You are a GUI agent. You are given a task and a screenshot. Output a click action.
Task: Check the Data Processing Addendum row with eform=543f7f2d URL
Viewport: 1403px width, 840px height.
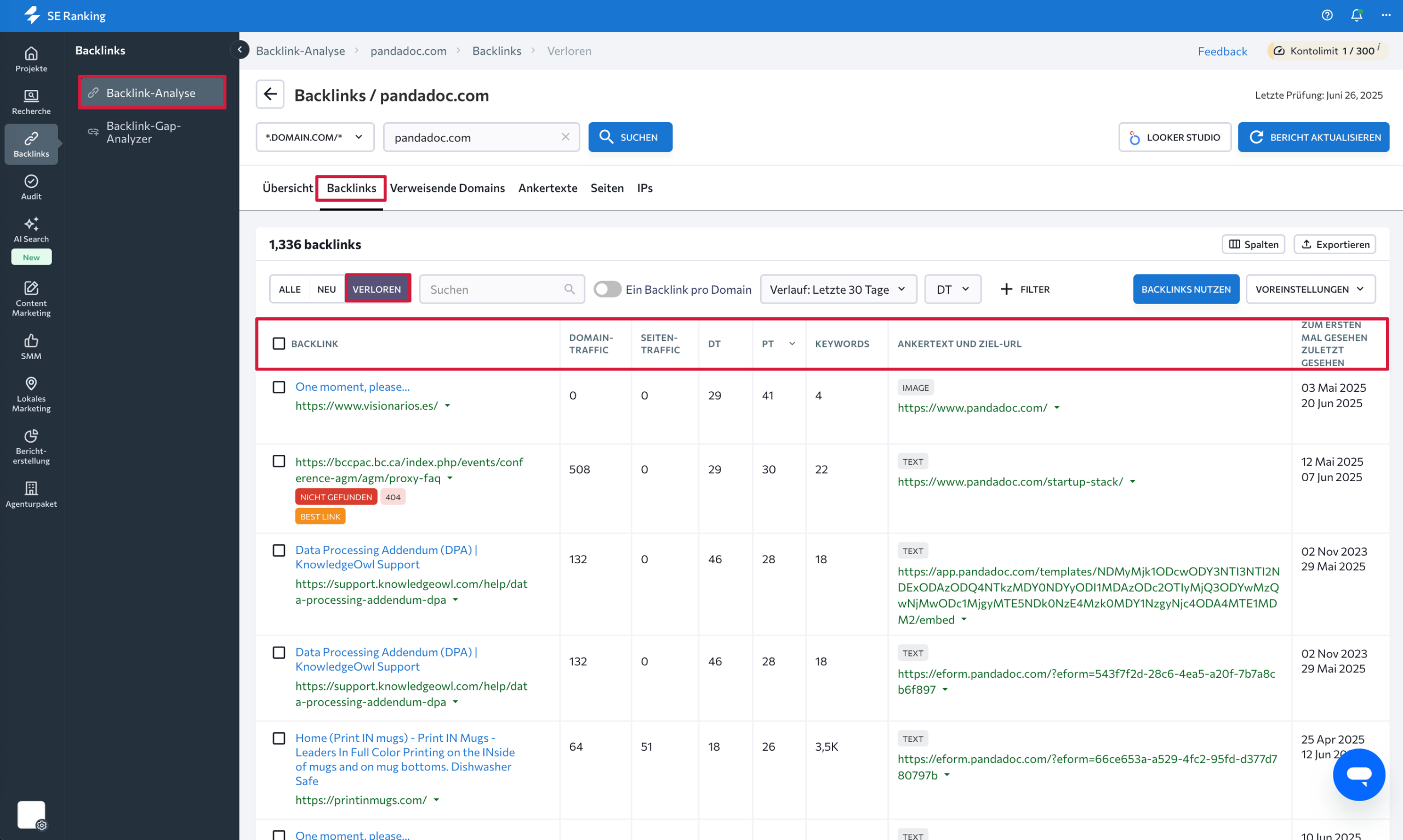279,653
